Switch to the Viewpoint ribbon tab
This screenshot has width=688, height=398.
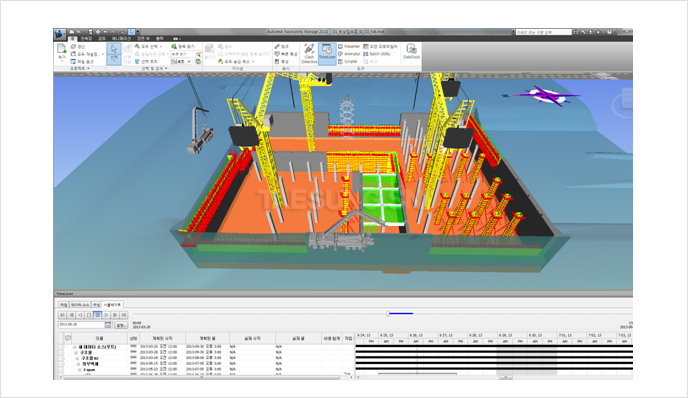[x=86, y=39]
